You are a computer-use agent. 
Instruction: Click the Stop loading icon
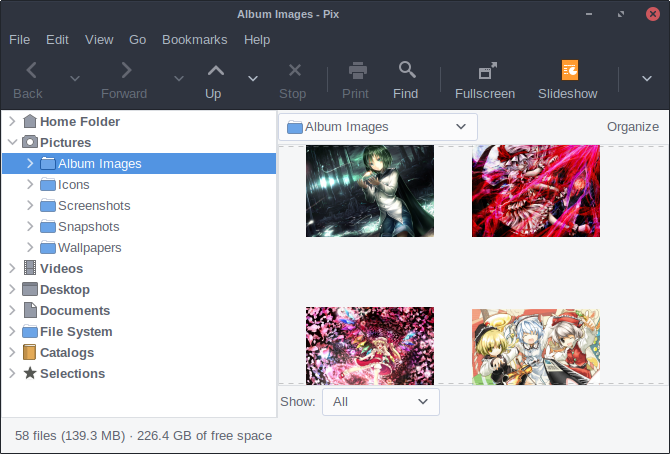294,70
